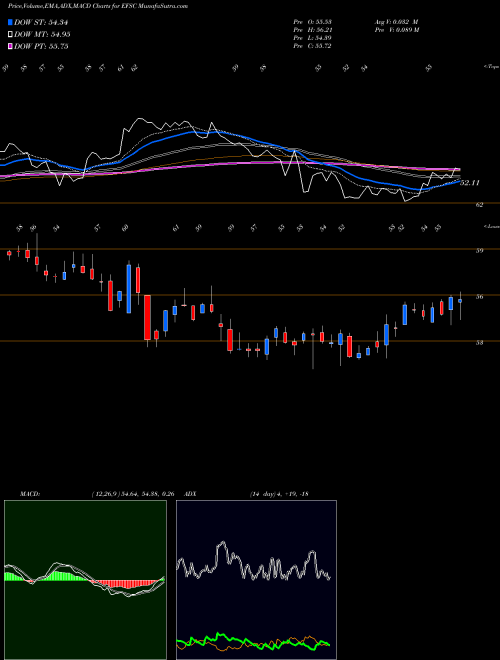This screenshot has width=500, height=660.
Task: Click the 'Pre O: 55.55' open value
Action: (x=312, y=22)
